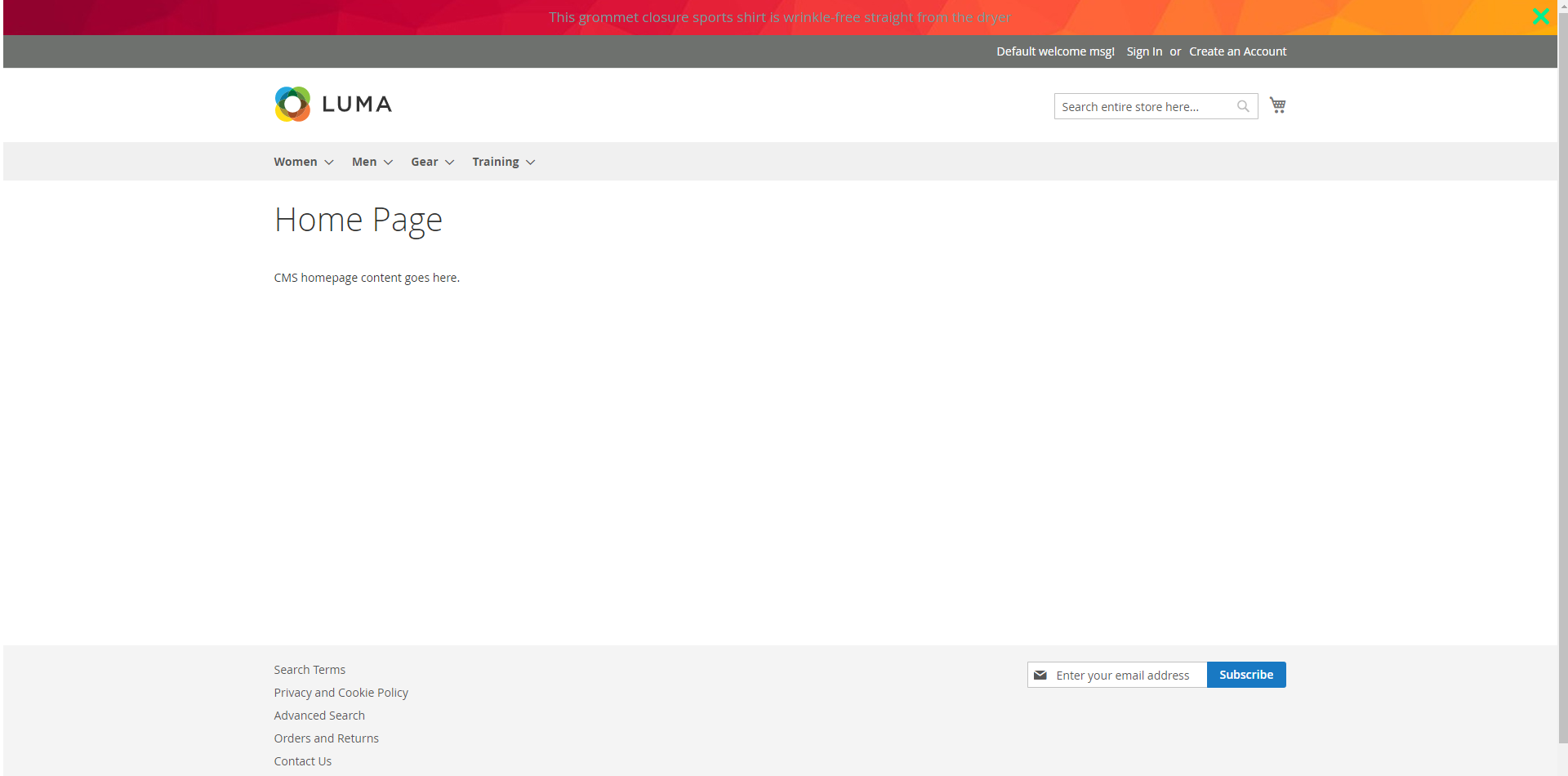
Task: Click the page vertical scrollbar
Action: pos(1562,368)
